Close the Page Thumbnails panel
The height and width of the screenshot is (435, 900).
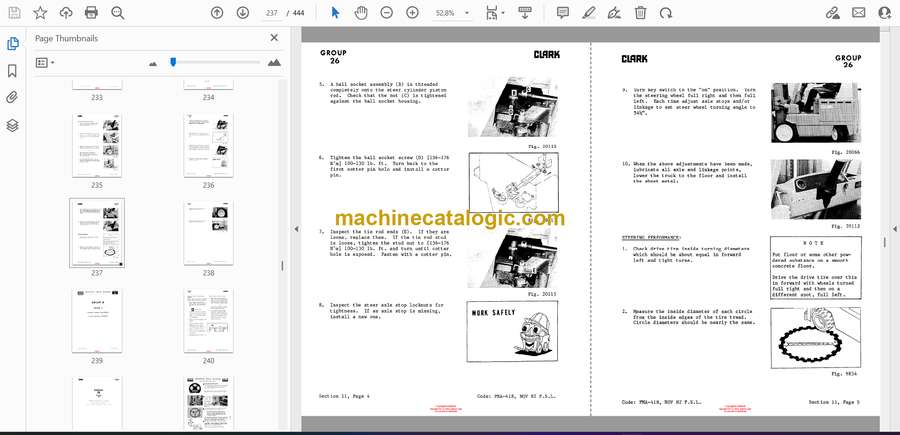point(274,38)
